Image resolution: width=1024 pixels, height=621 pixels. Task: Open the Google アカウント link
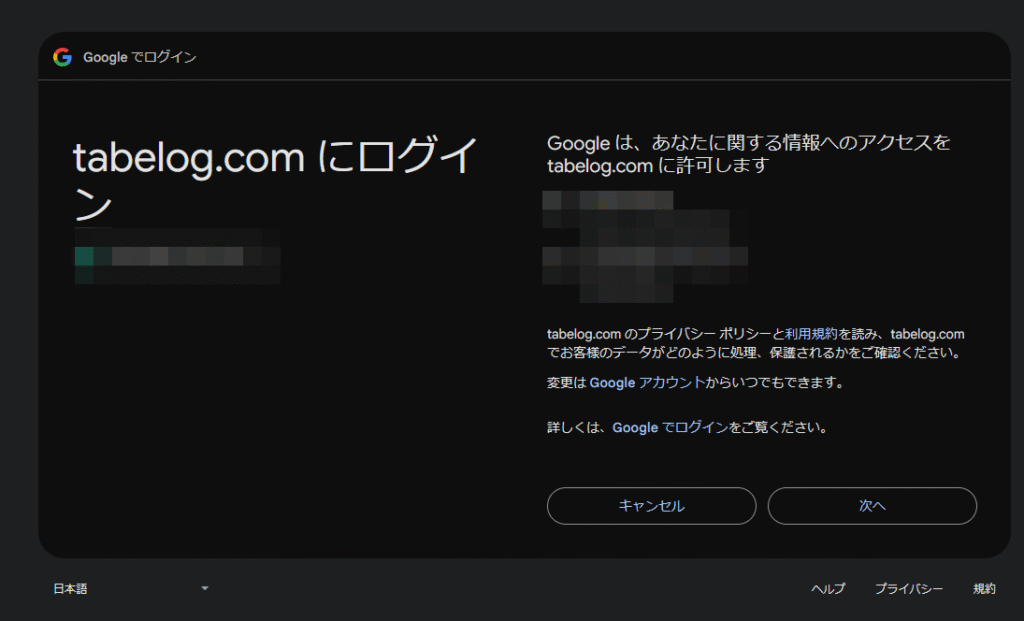647,383
